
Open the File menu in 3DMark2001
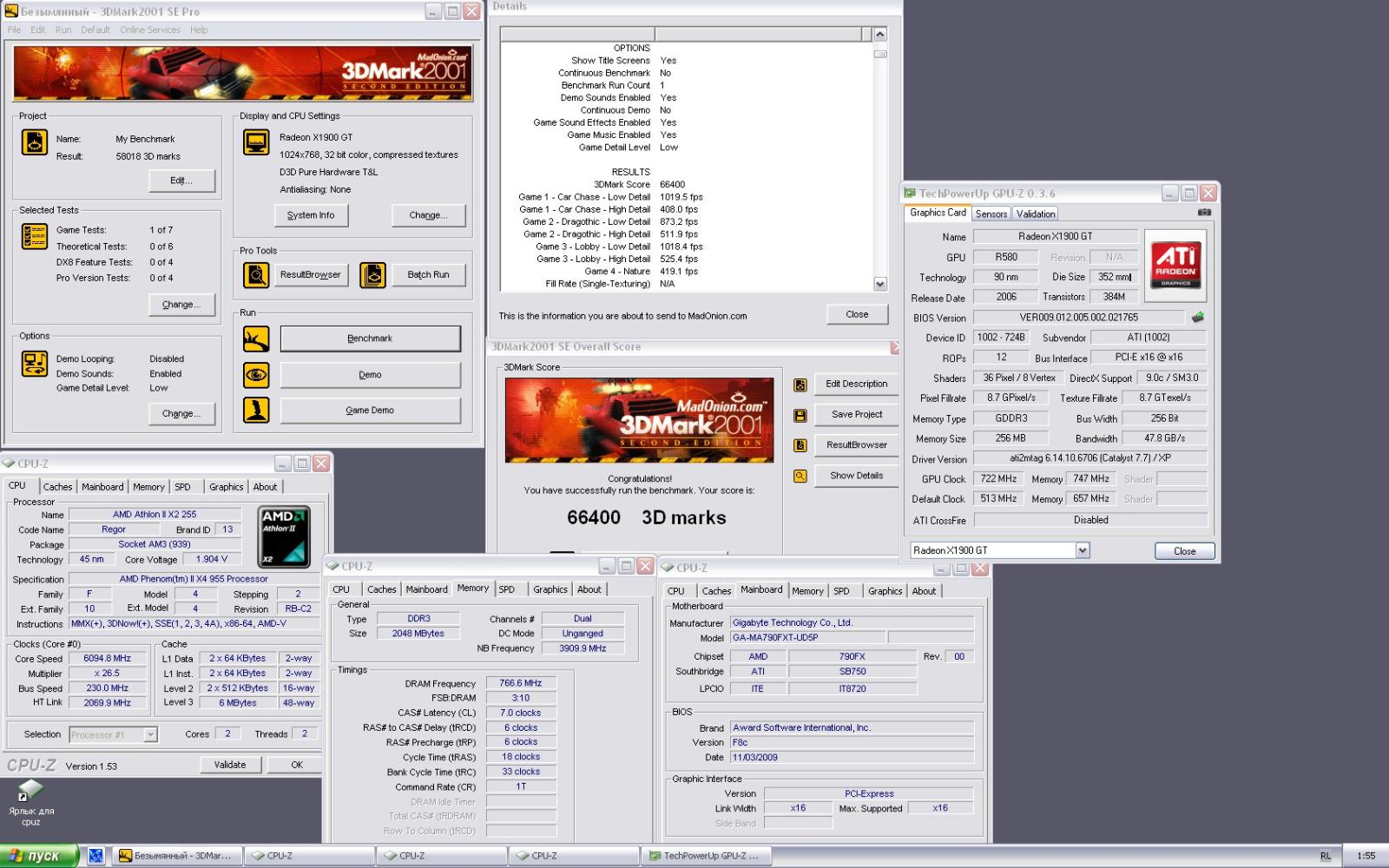click(15, 30)
